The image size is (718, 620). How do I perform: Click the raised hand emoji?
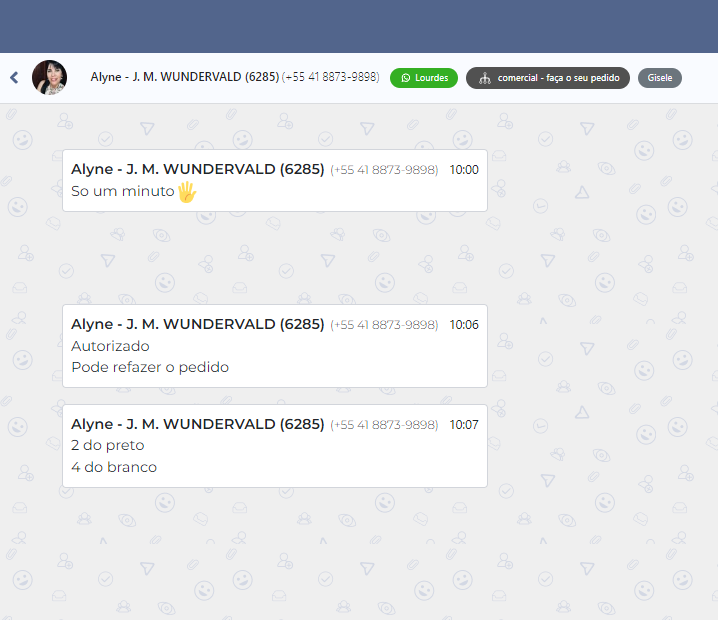[187, 191]
